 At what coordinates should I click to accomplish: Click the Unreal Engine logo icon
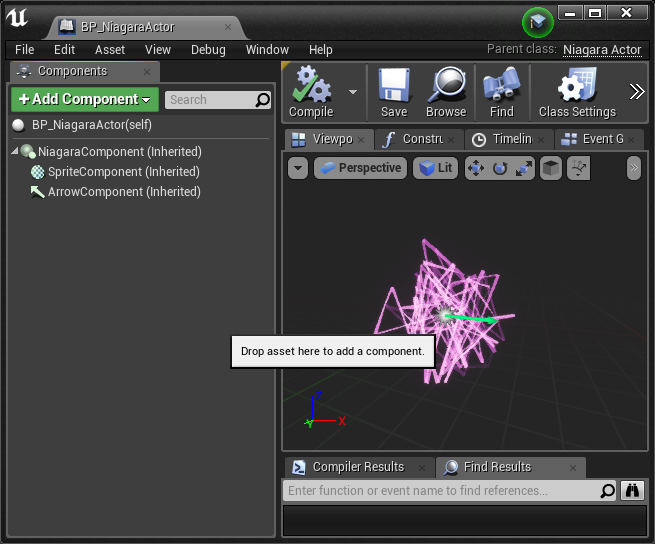tap(17, 18)
